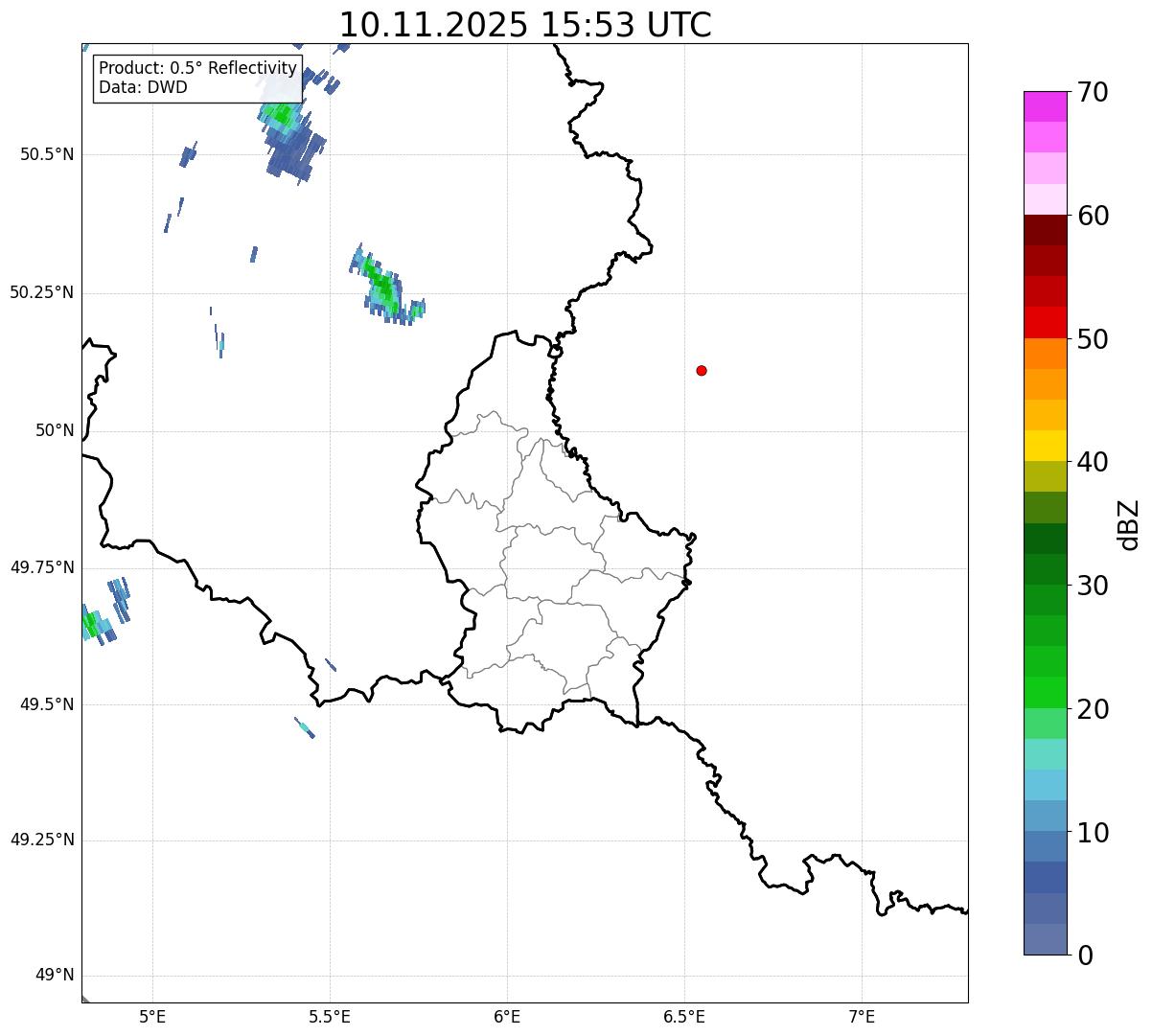The width and height of the screenshot is (1152, 1036).
Task: Pick the bright yellow swatch just above 40
Action: (x=1045, y=446)
